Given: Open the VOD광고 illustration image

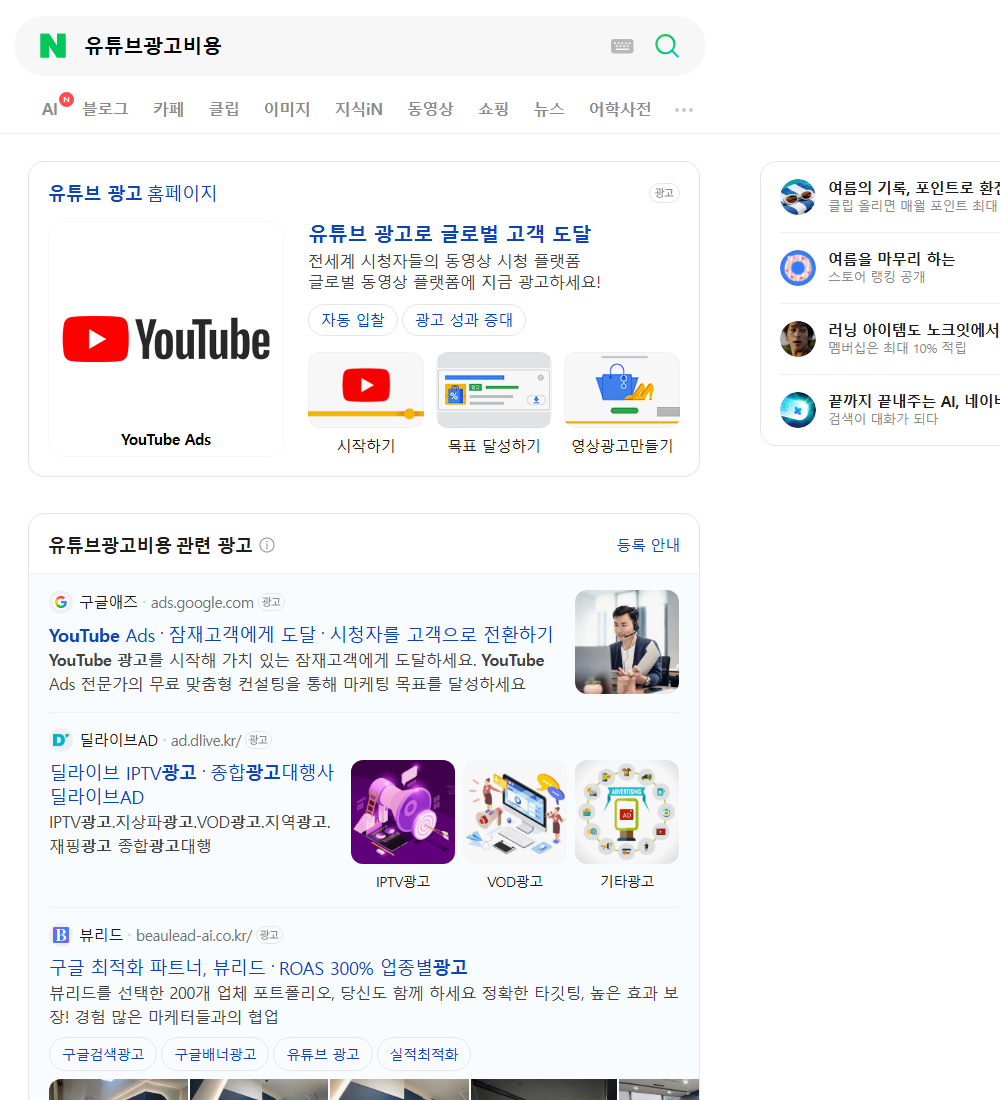Looking at the screenshot, I should point(515,812).
